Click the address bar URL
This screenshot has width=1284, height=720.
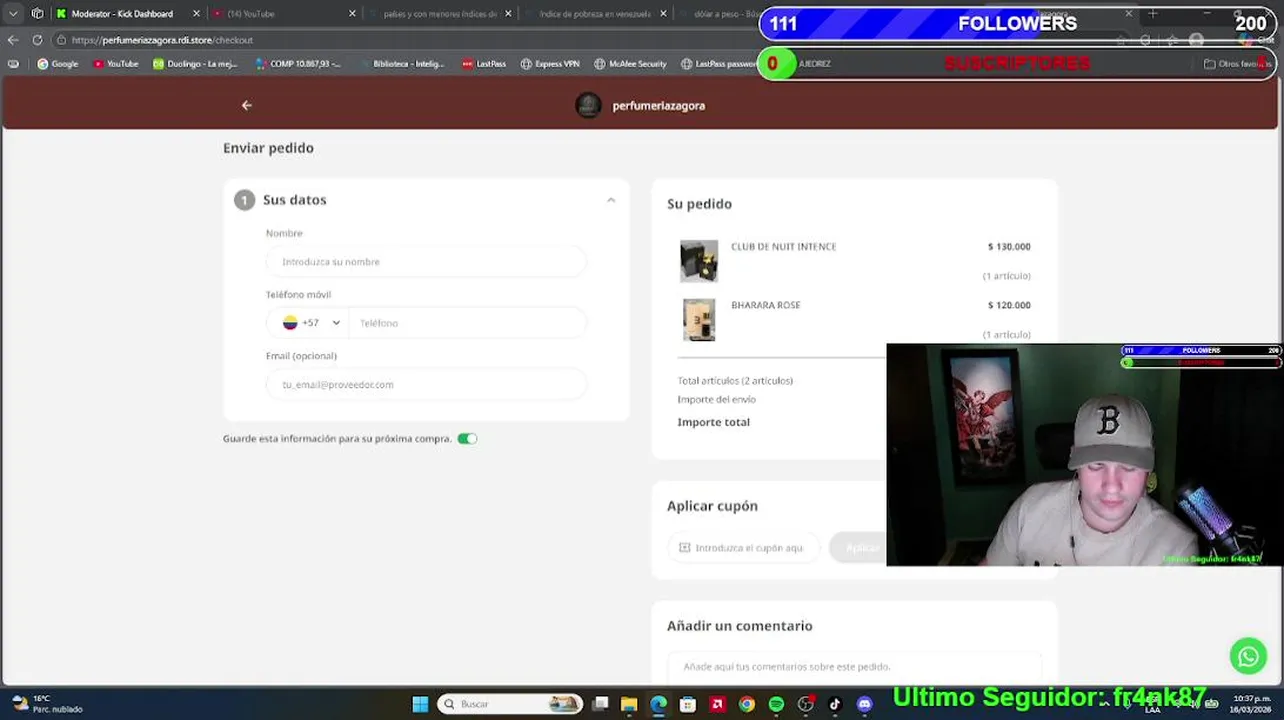[162, 40]
